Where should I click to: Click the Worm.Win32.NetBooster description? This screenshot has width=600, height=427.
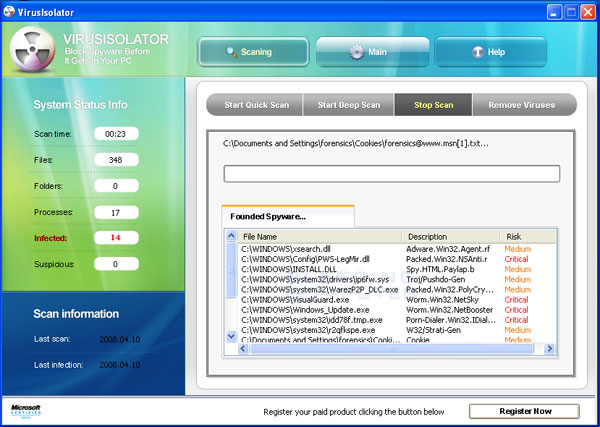pos(449,310)
